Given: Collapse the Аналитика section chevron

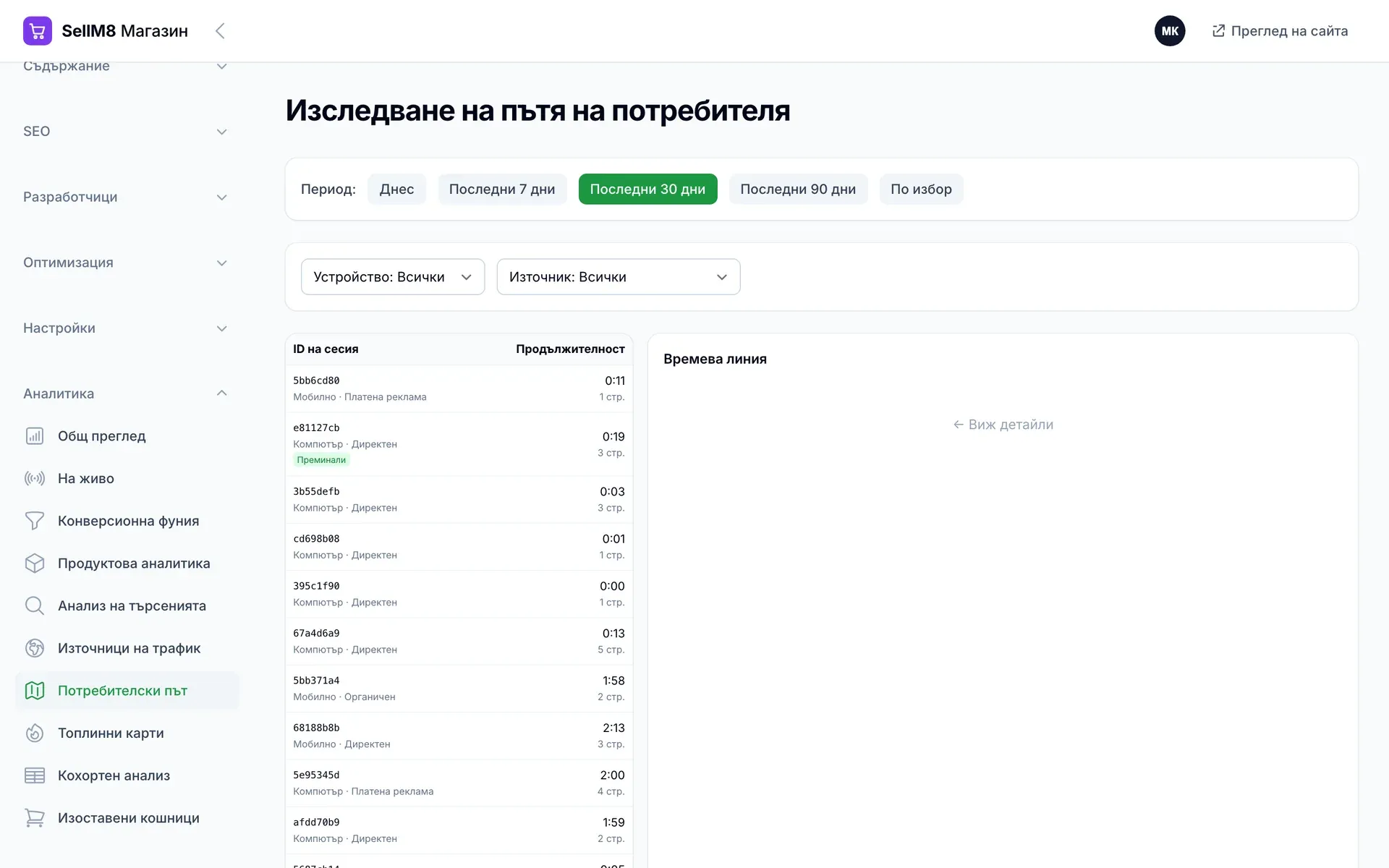Looking at the screenshot, I should pos(222,393).
